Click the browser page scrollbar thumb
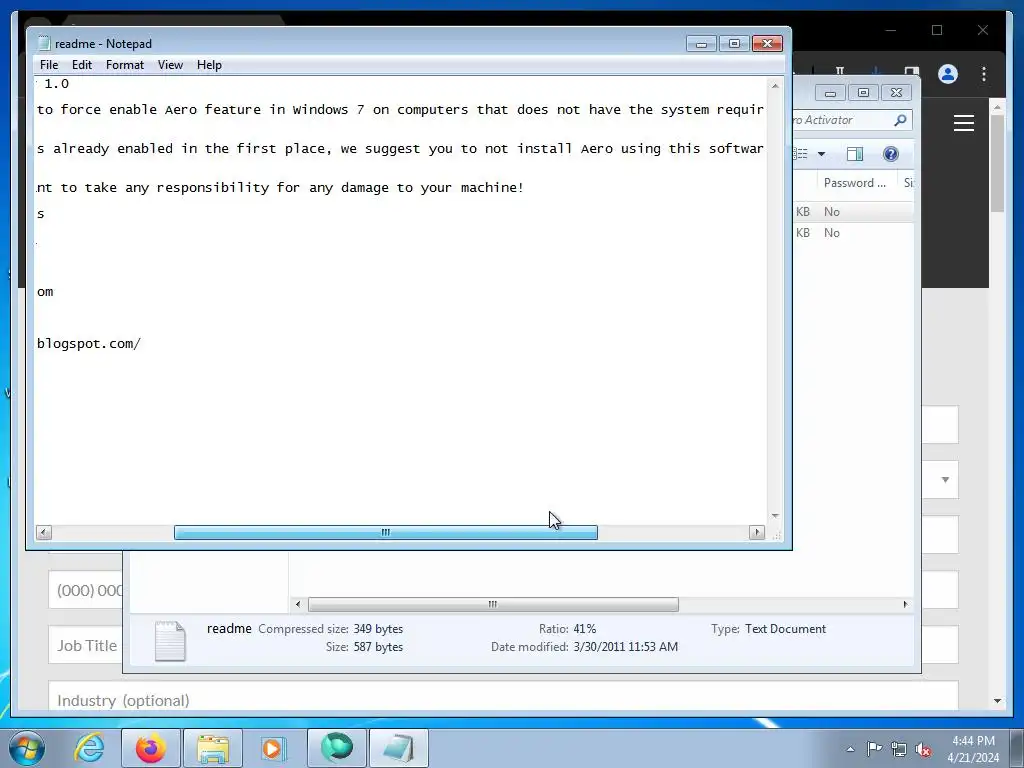 (997, 163)
